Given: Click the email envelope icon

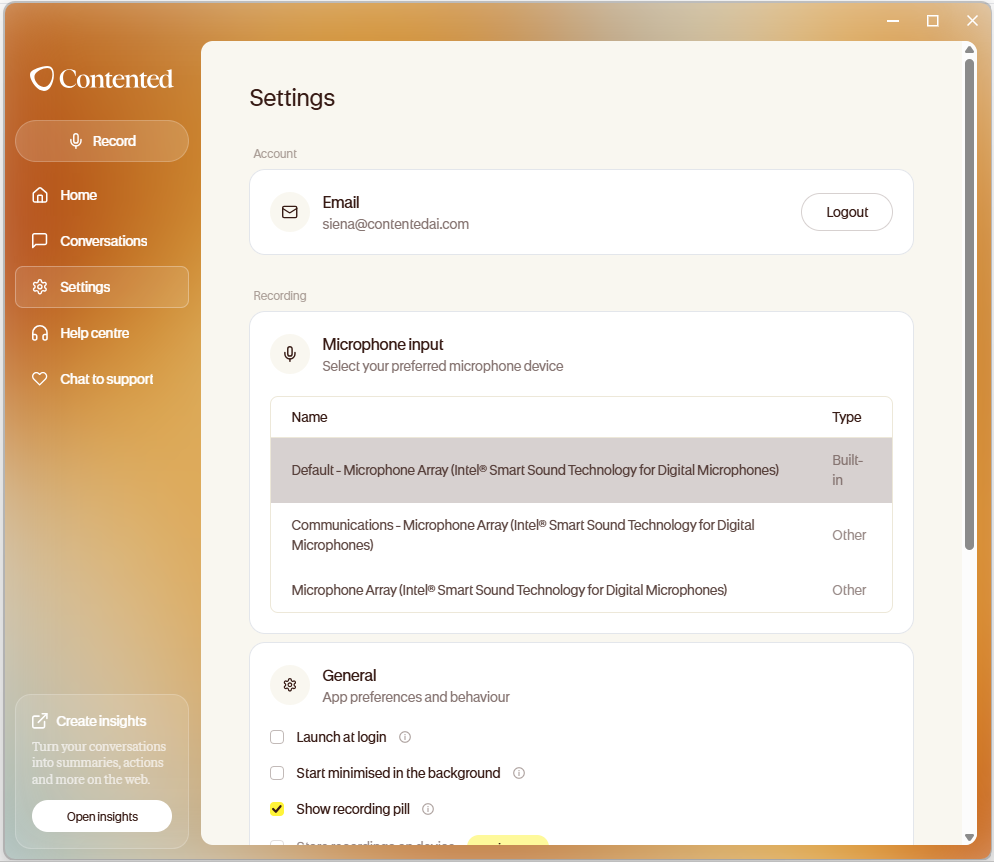Looking at the screenshot, I should [290, 212].
